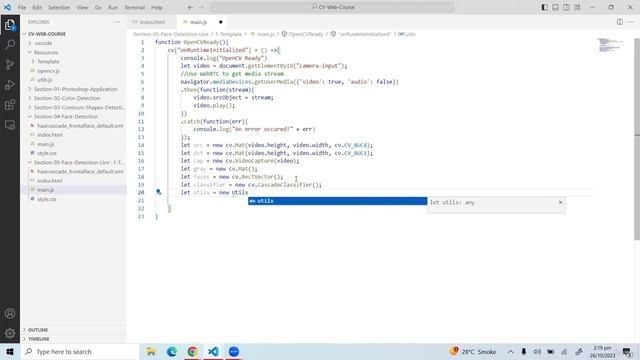This screenshot has width=640, height=360.
Task: Click the CV-Web-Course command center search
Action: coord(332,7)
